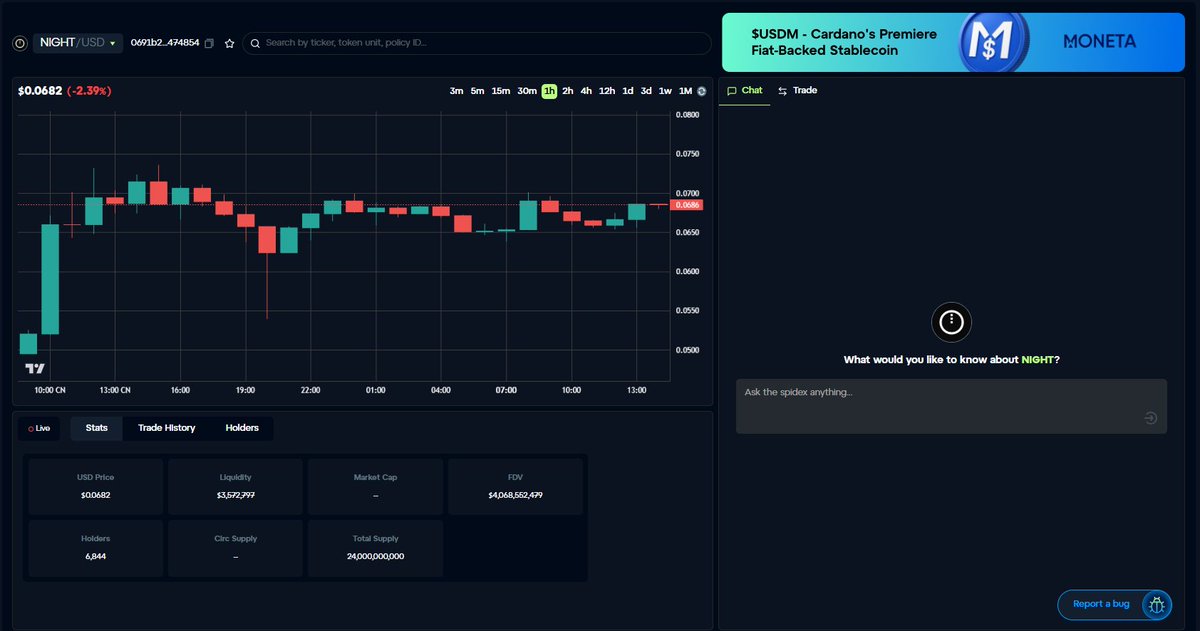Click the search magnifier icon
The image size is (1200, 631).
pyautogui.click(x=255, y=43)
